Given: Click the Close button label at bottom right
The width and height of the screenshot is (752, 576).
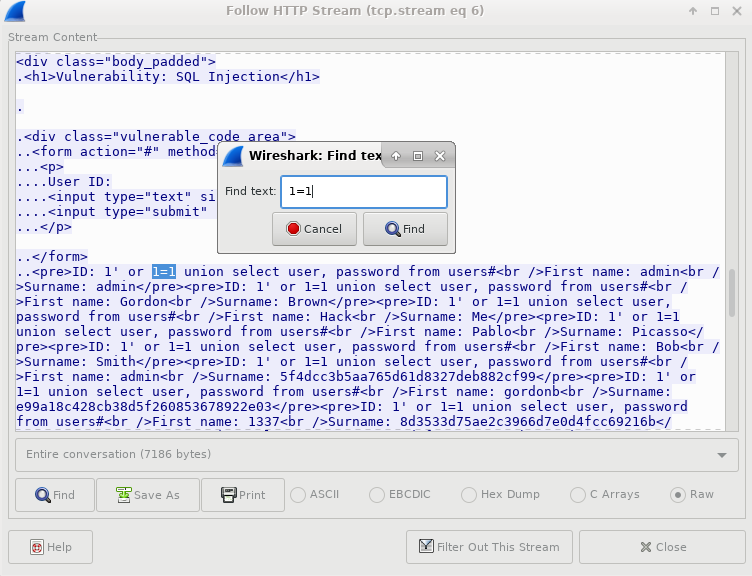Looking at the screenshot, I should (x=671, y=547).
